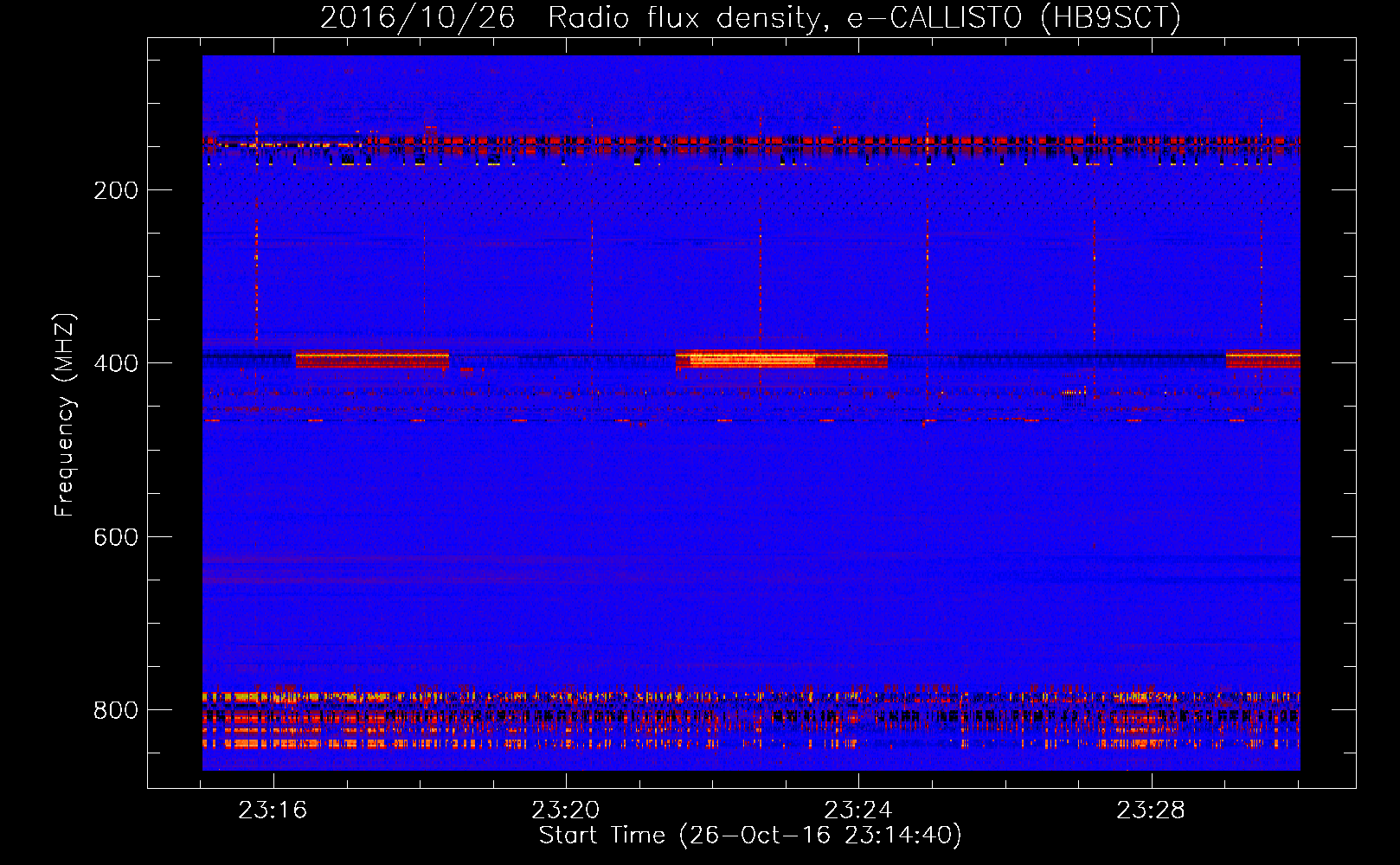The height and width of the screenshot is (865, 1400).
Task: Click the 400 frequency tick label
Action: pyautogui.click(x=116, y=363)
